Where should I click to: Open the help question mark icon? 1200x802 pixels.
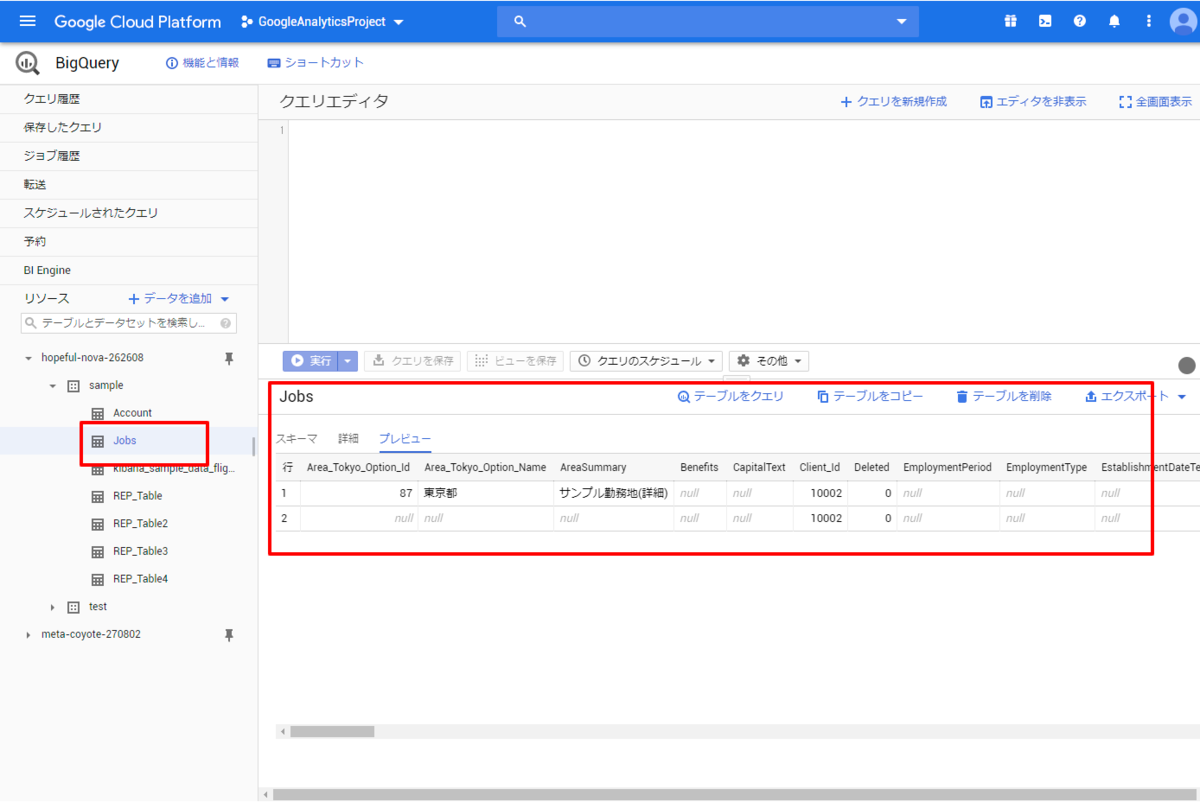coord(1080,21)
